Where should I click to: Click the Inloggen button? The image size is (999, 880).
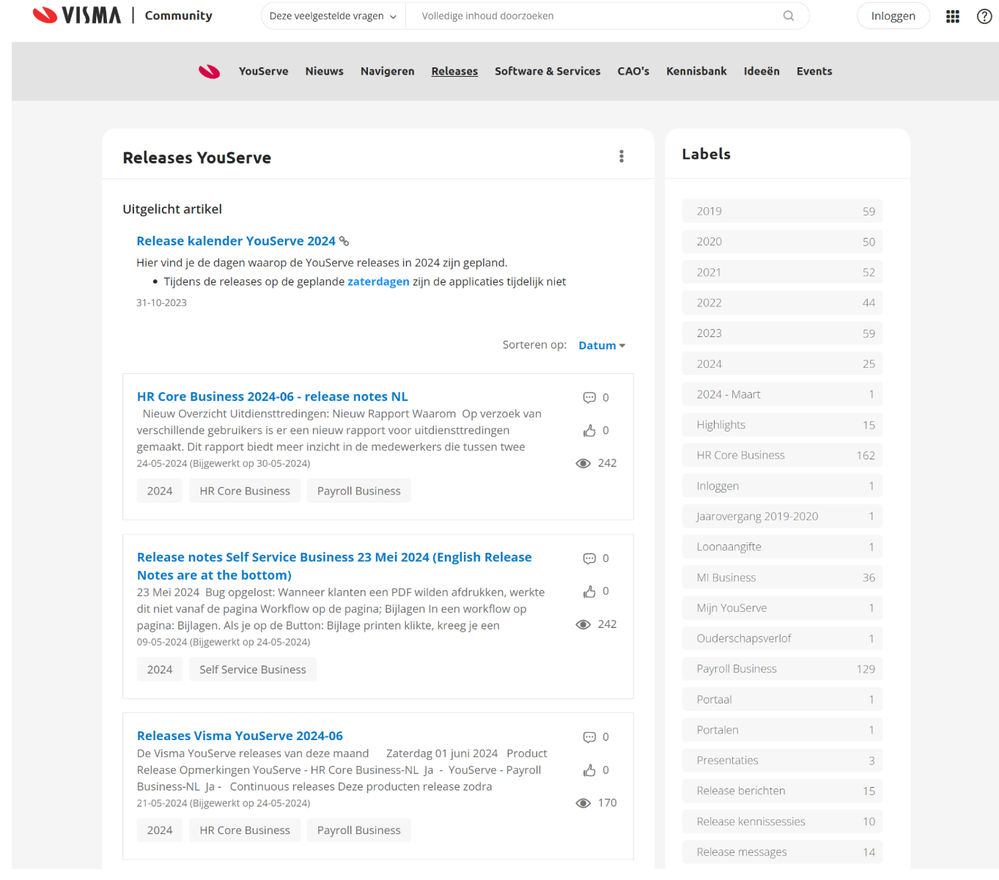pyautogui.click(x=893, y=16)
